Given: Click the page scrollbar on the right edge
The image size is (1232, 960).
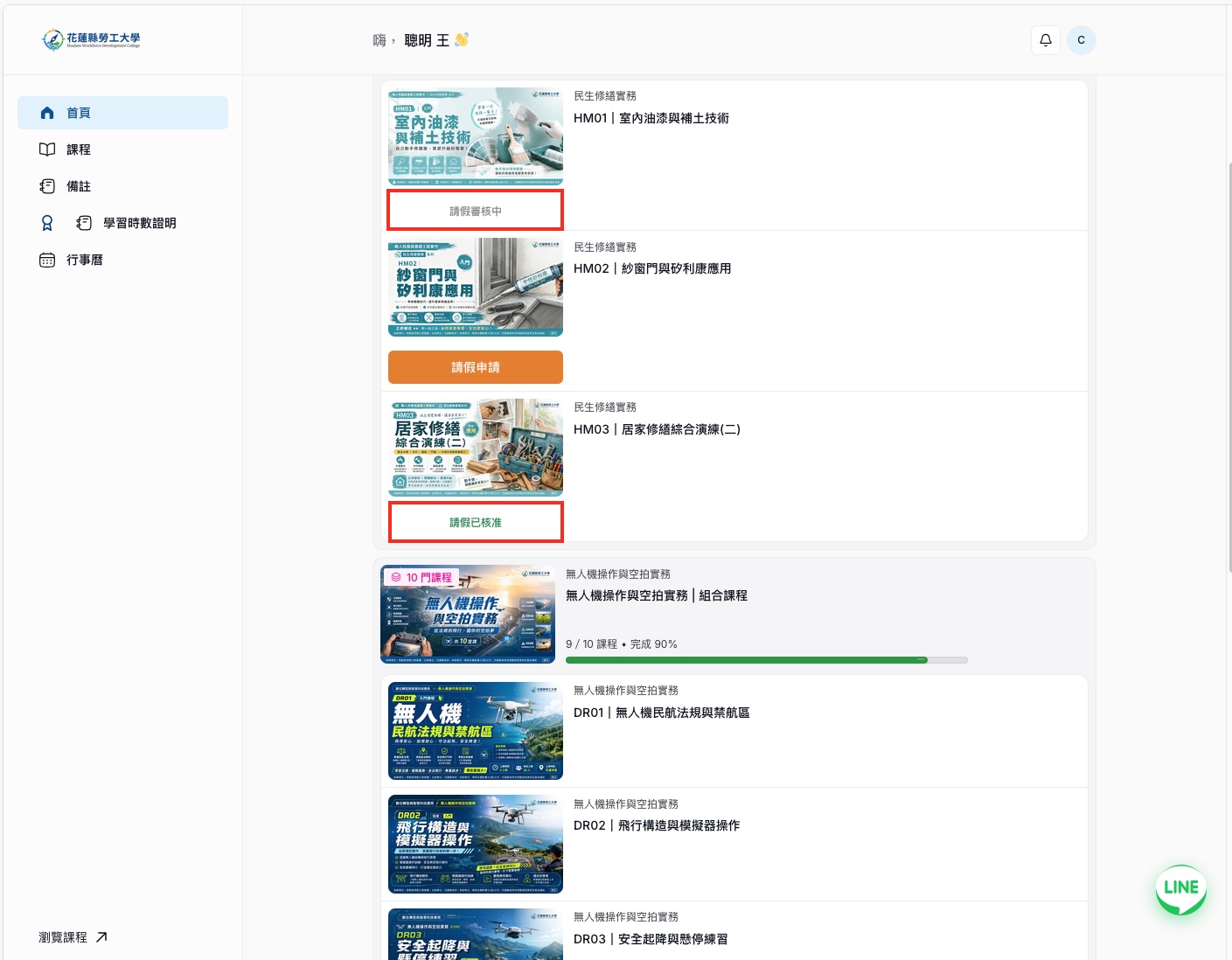Looking at the screenshot, I should click(1229, 367).
